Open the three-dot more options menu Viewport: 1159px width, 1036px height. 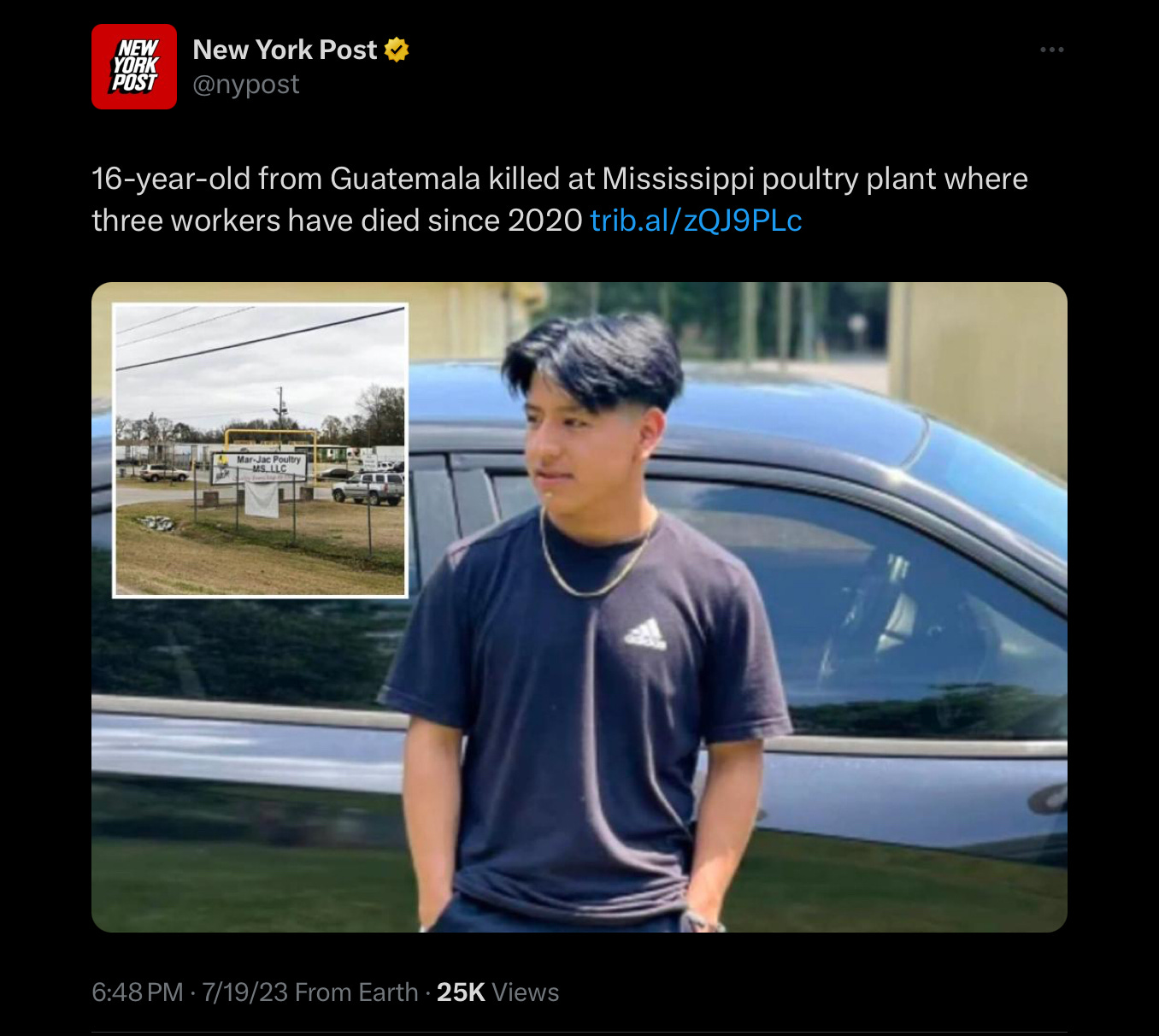click(1051, 50)
